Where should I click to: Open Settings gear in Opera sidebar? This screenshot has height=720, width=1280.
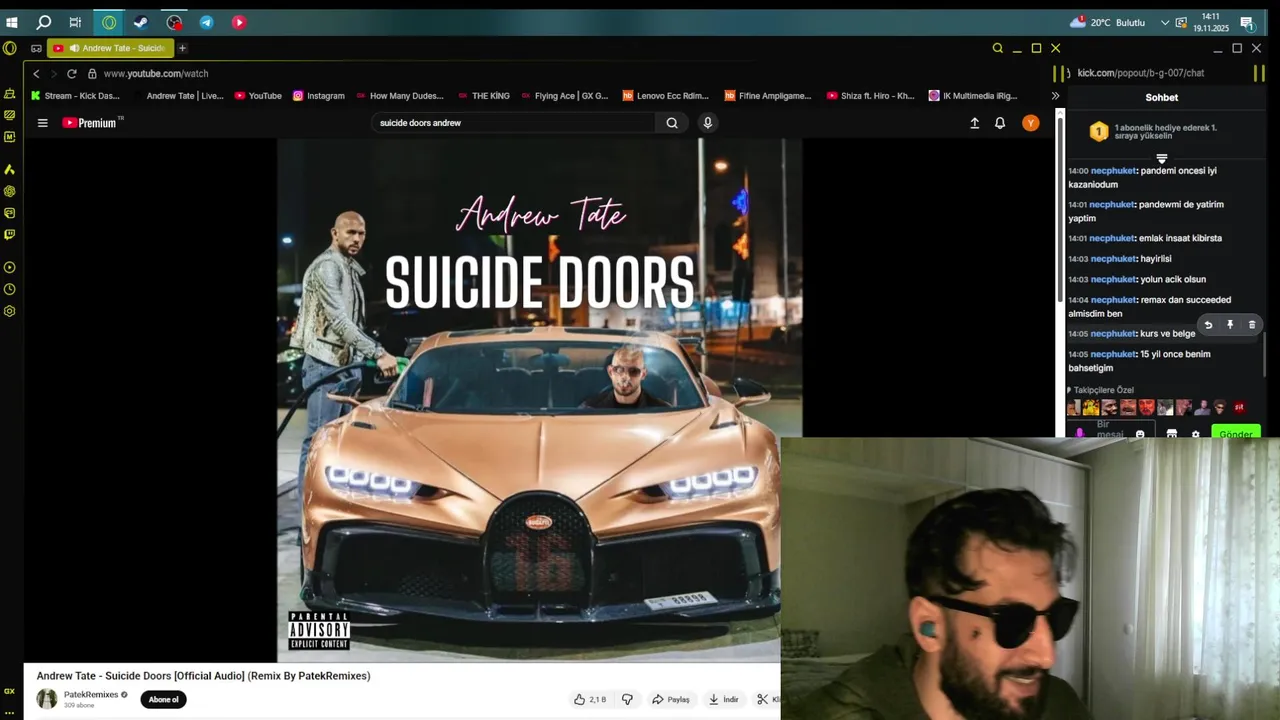click(x=9, y=311)
